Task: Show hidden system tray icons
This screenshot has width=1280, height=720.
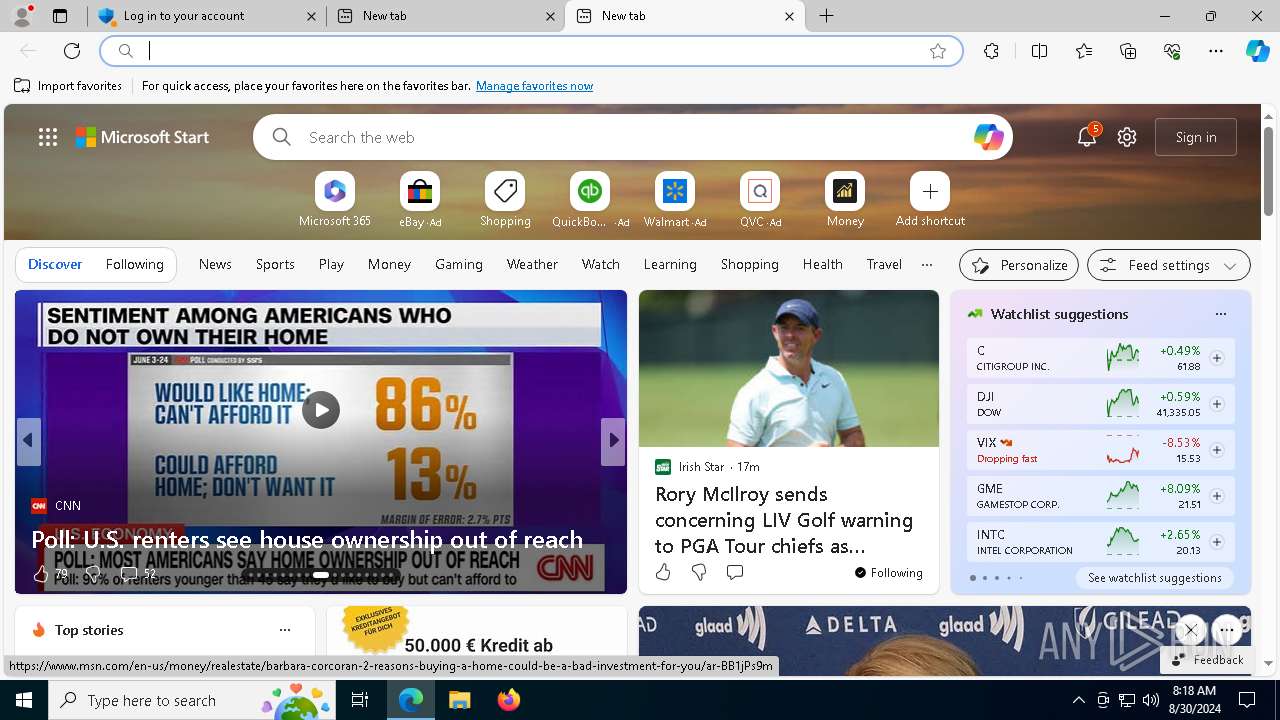Action: (x=1078, y=700)
